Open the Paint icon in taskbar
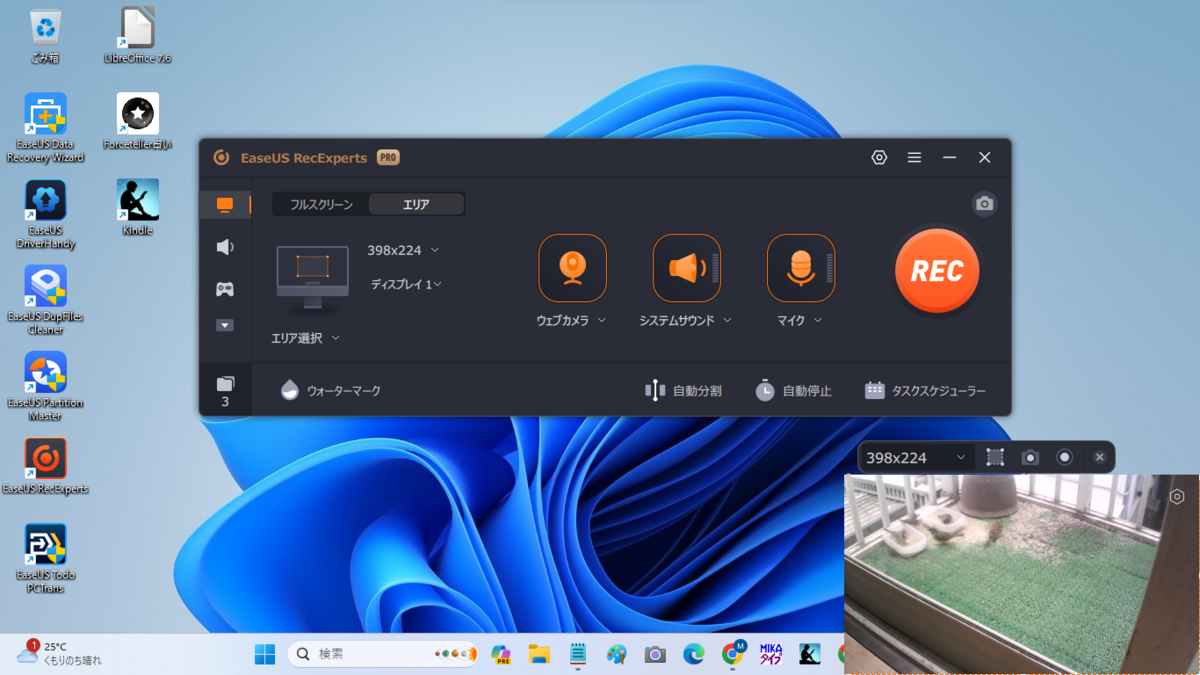This screenshot has width=1200, height=675. point(616,654)
